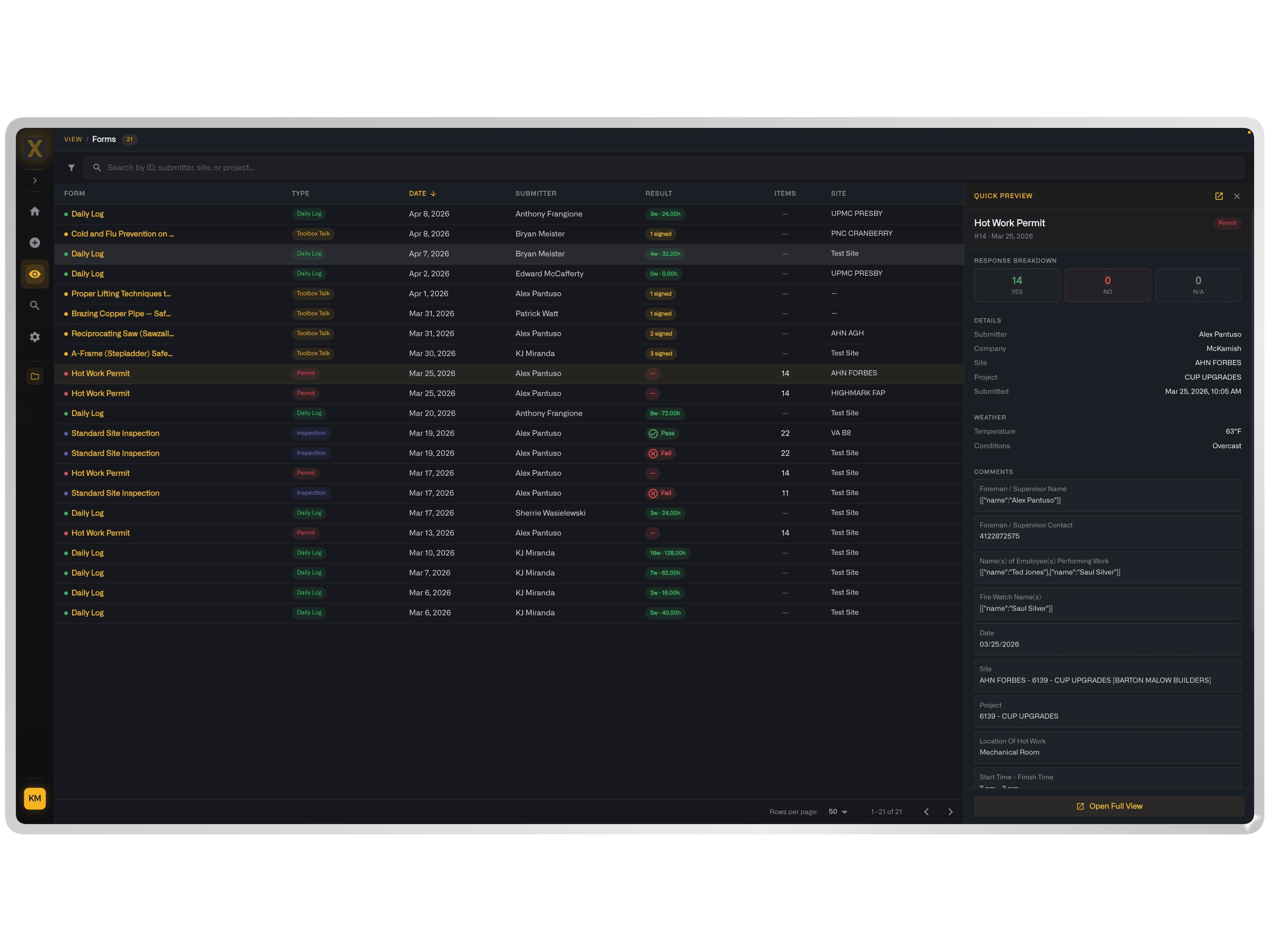Click the 0 N/A breakdown card

pos(1198,285)
